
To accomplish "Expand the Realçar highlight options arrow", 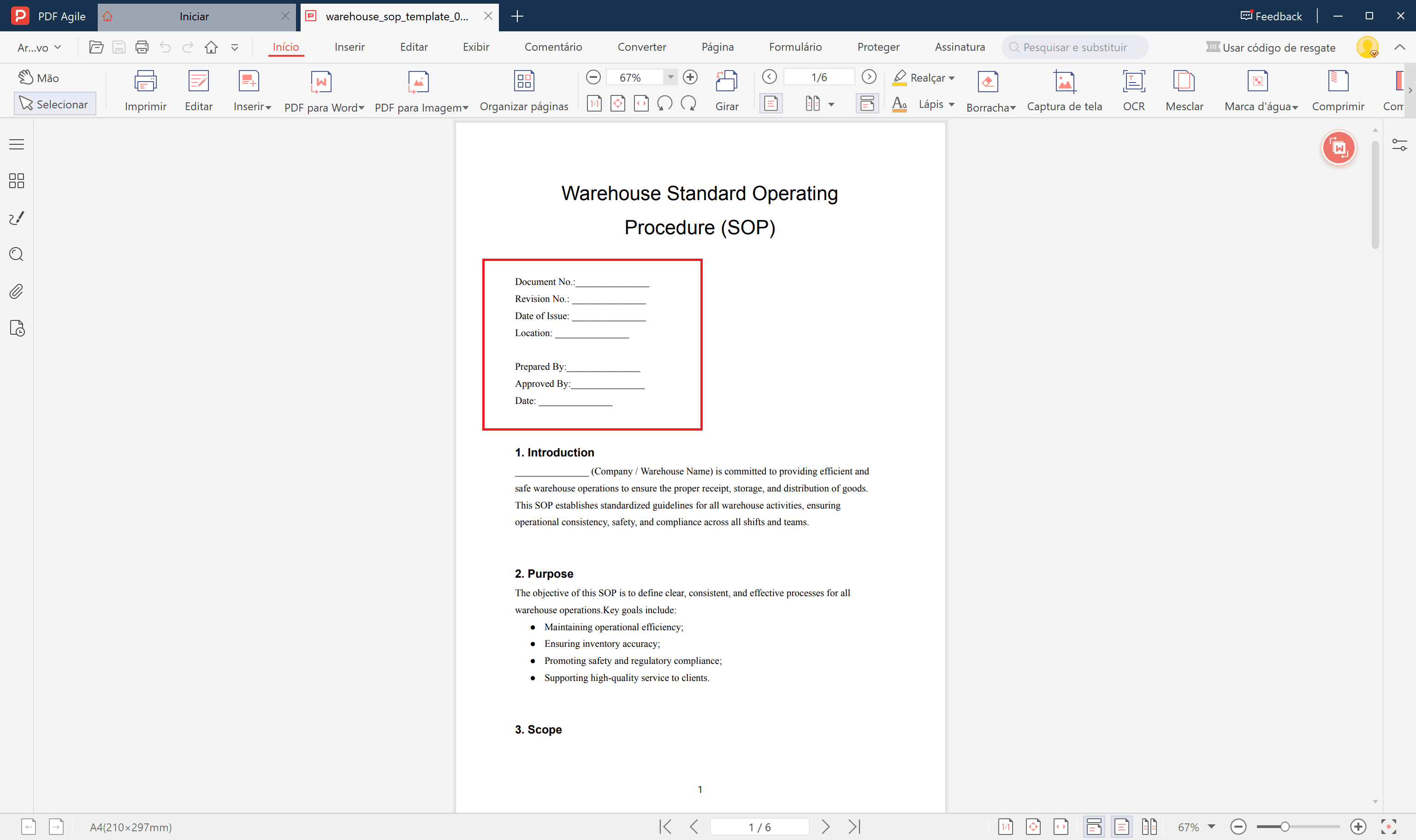I will [952, 78].
